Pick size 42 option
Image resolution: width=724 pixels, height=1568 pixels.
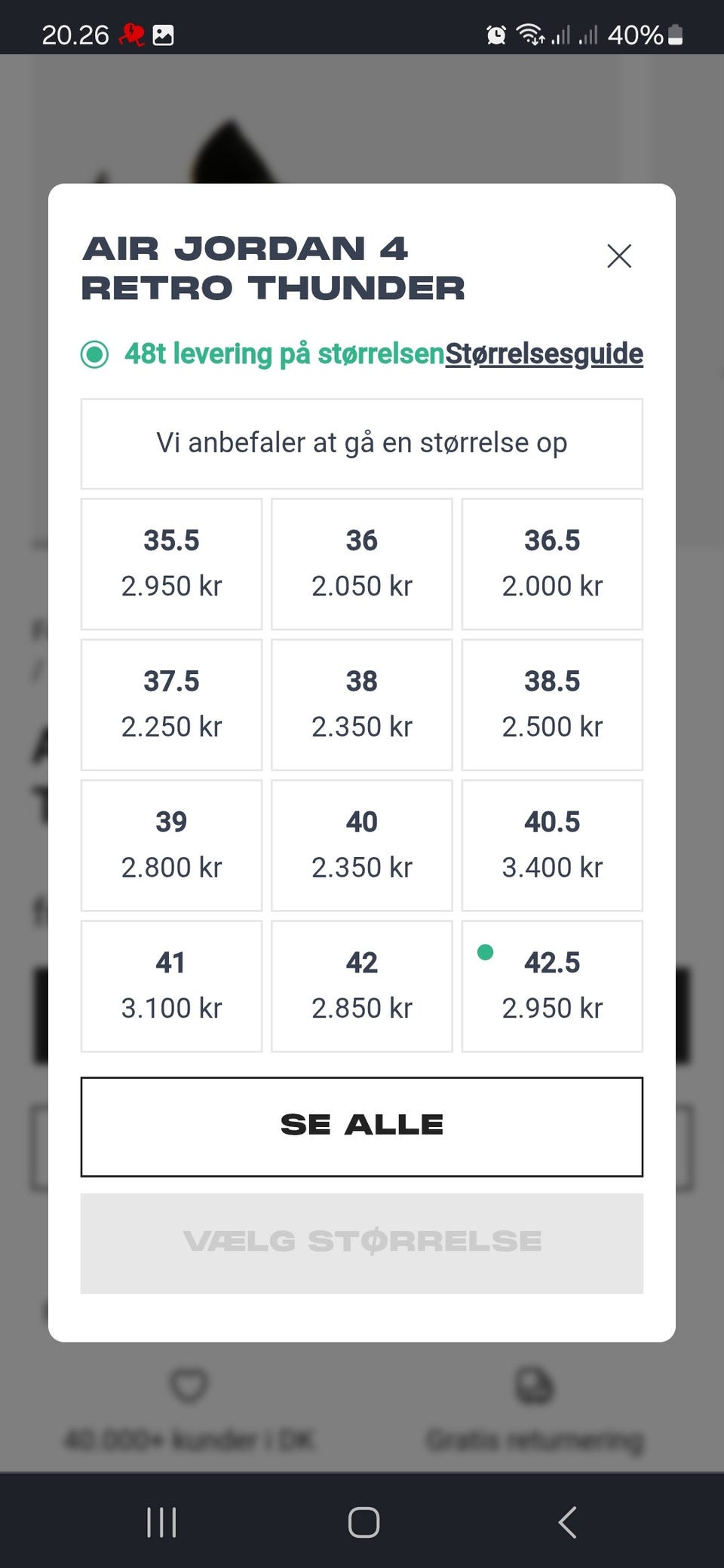362,985
